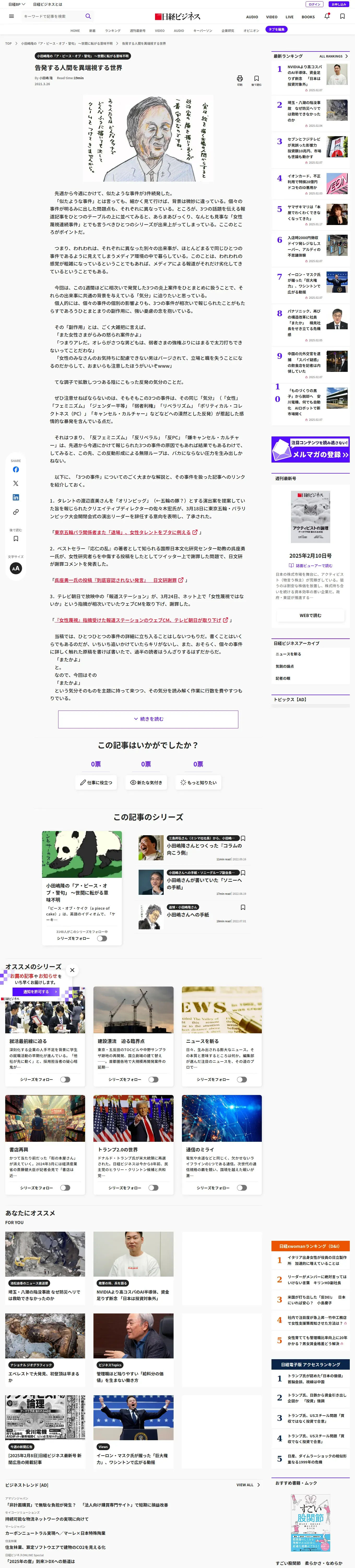Click the ログイン button
Viewport: 355px width, 1568px height.
point(314,4)
